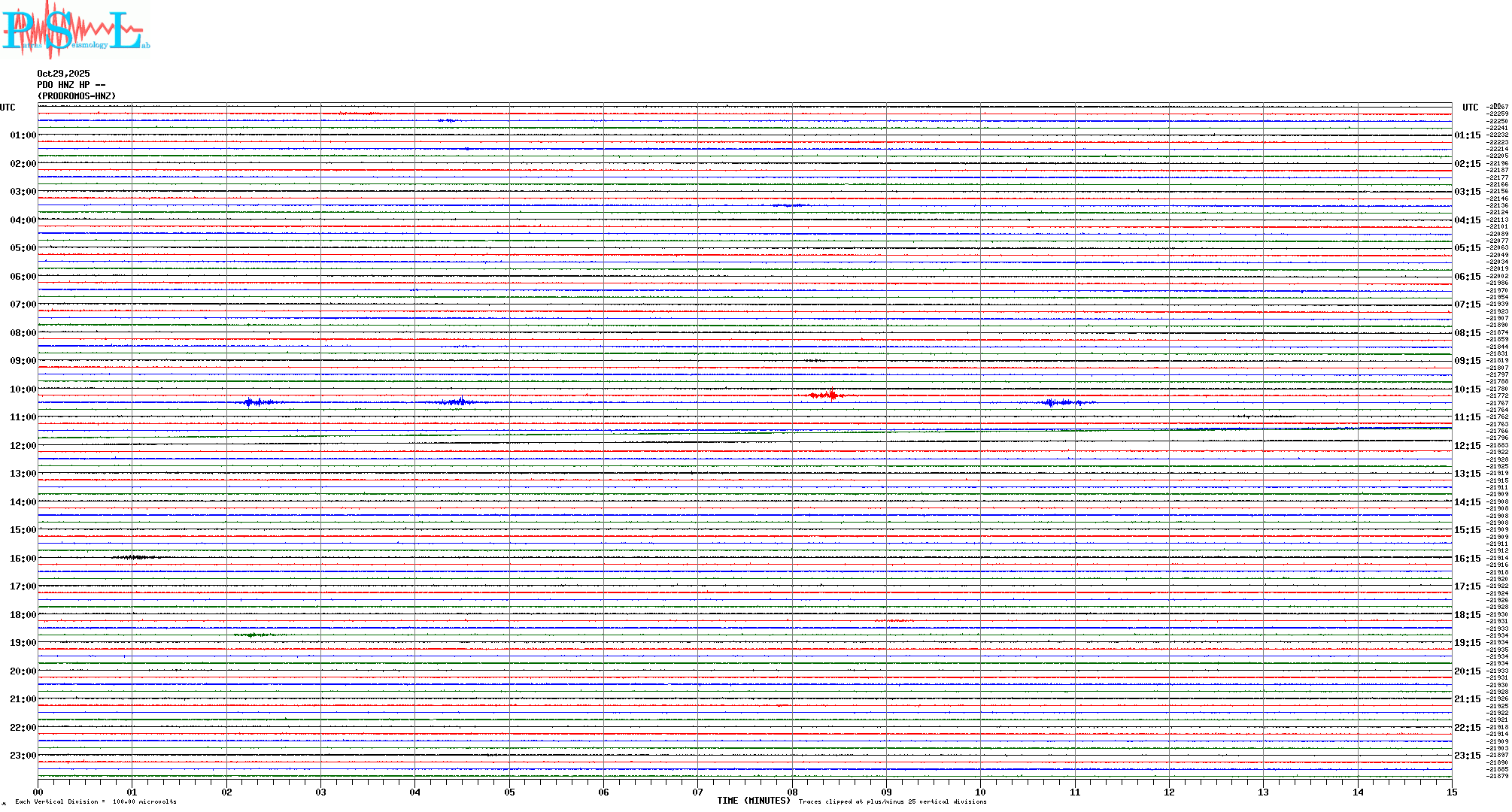Select the 16:00 hour label on left
Viewport: 1512px width, 812px height.
coord(23,559)
